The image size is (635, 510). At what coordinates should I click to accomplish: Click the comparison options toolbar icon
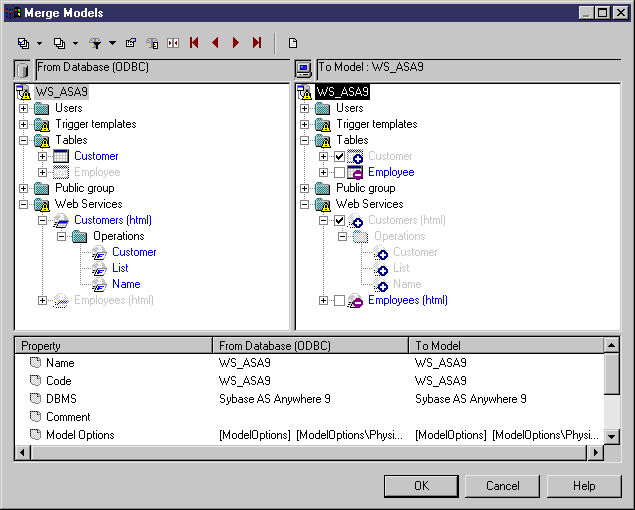(x=131, y=43)
